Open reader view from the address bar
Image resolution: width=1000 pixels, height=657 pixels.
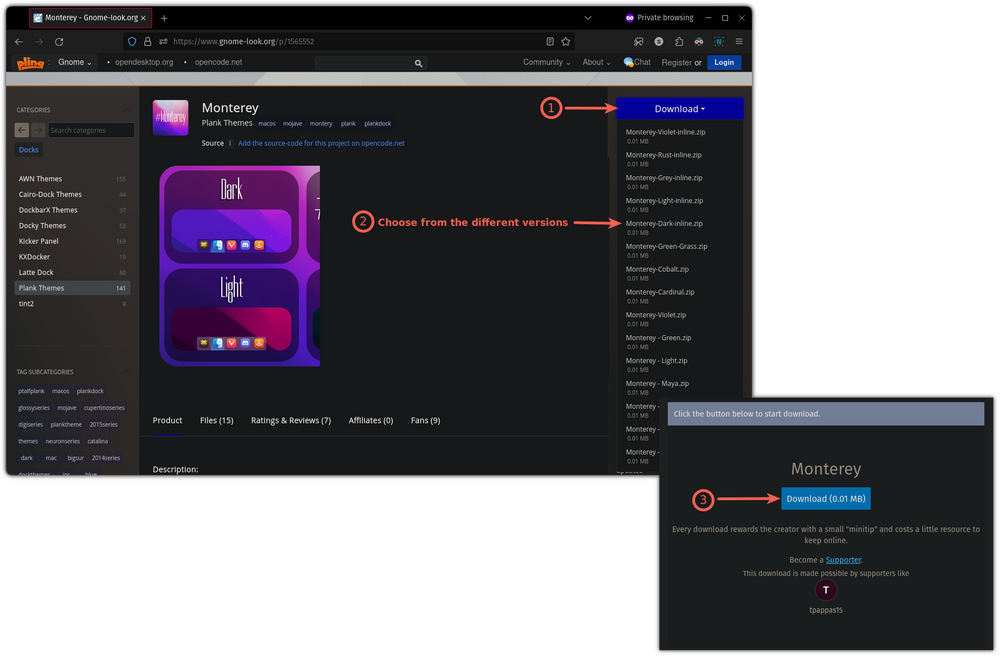click(x=549, y=42)
